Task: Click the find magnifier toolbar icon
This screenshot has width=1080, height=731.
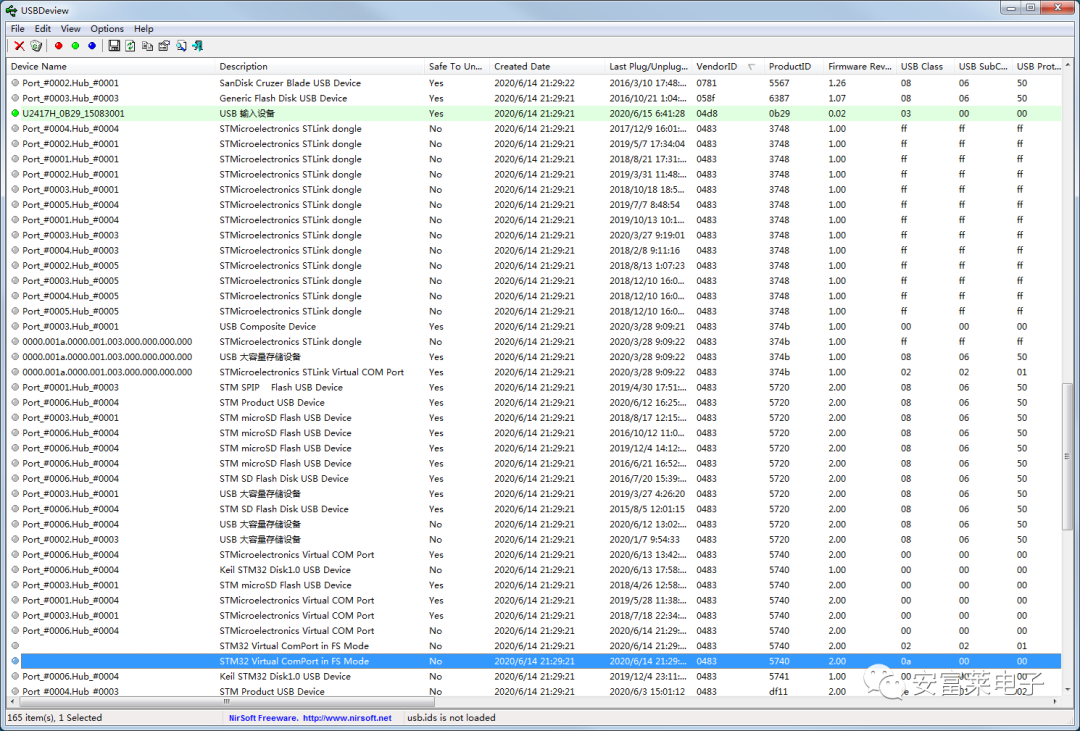Action: 181,46
